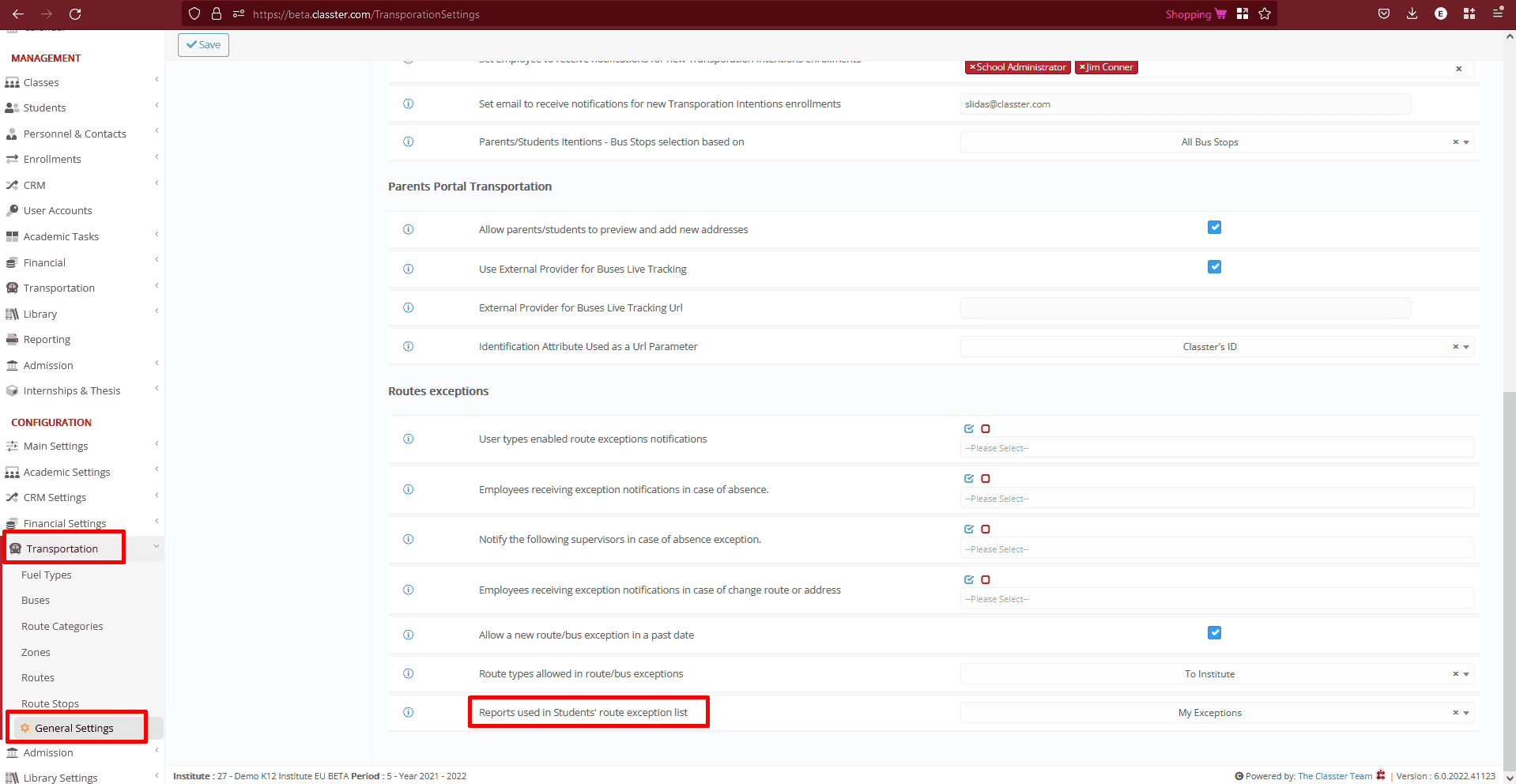Click External Provider Tracking Url field
This screenshot has width=1516, height=784.
pos(1185,308)
